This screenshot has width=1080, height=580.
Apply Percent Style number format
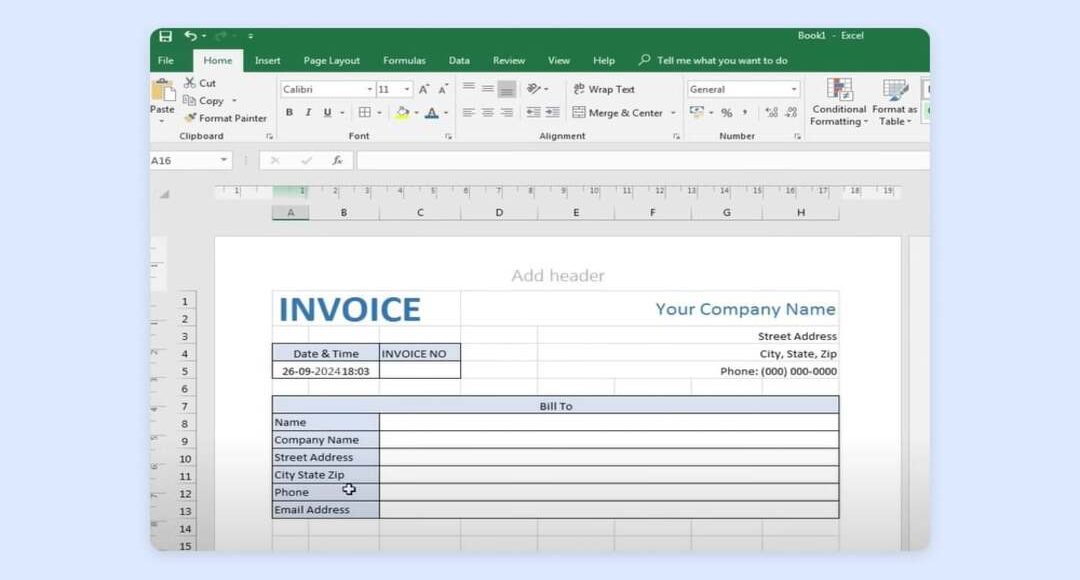[x=726, y=113]
